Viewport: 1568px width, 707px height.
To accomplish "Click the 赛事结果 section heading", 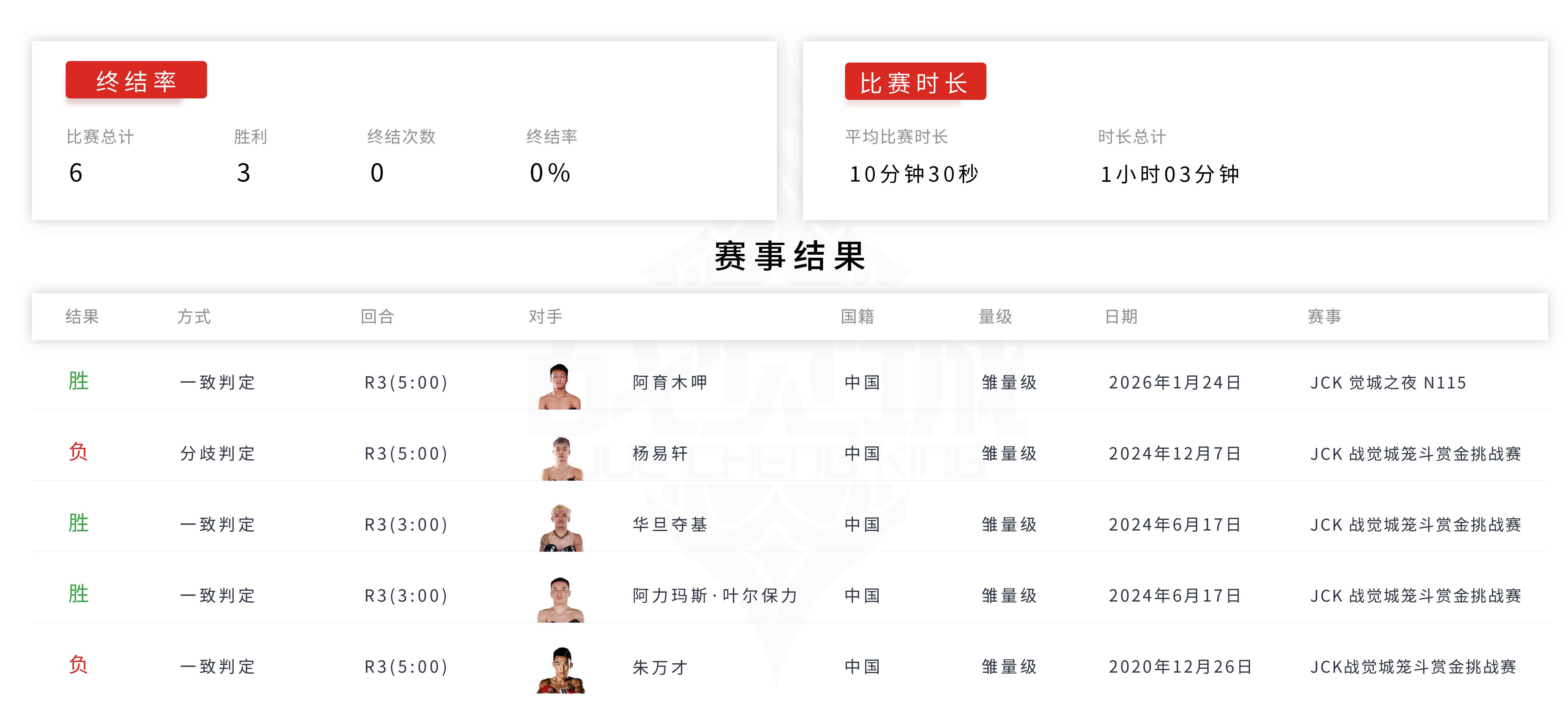I will point(790,256).
